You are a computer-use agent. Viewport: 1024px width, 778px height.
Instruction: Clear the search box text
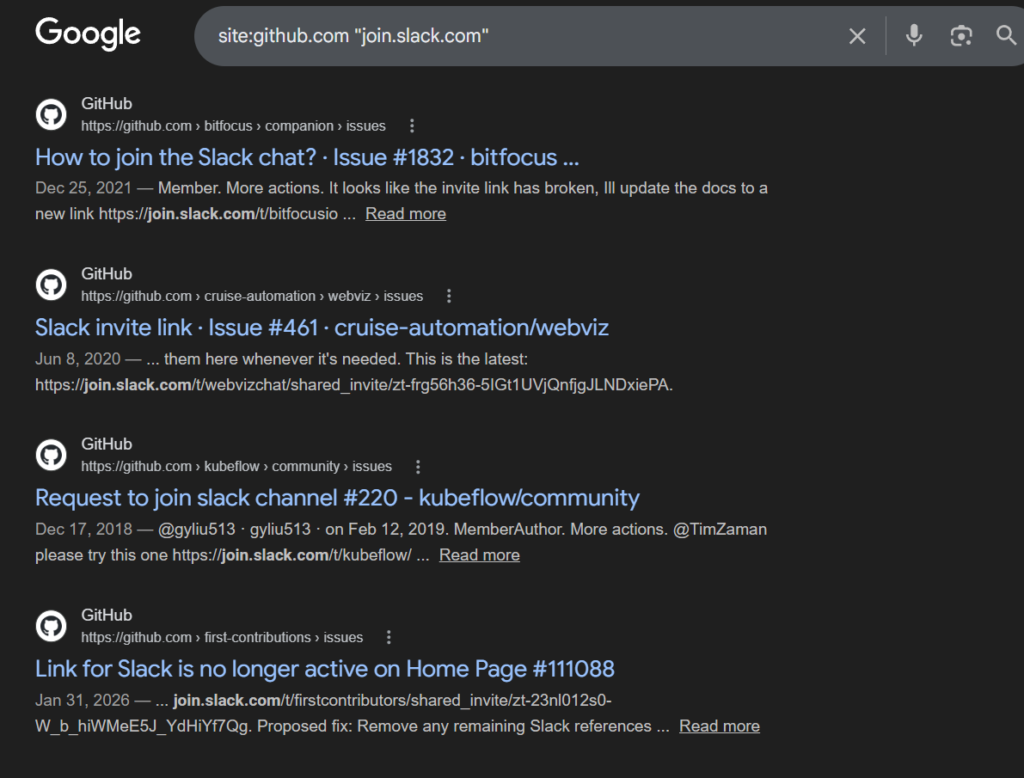857,36
